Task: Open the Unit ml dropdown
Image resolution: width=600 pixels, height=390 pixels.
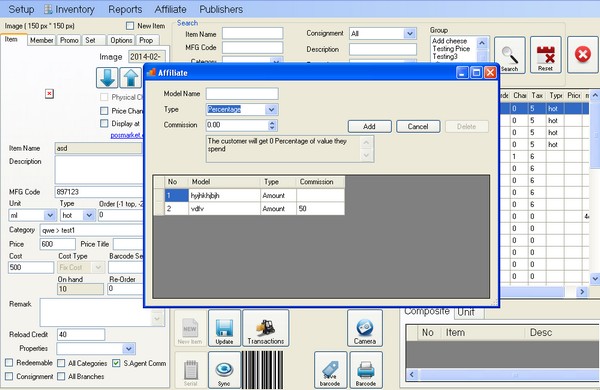Action: 50,215
